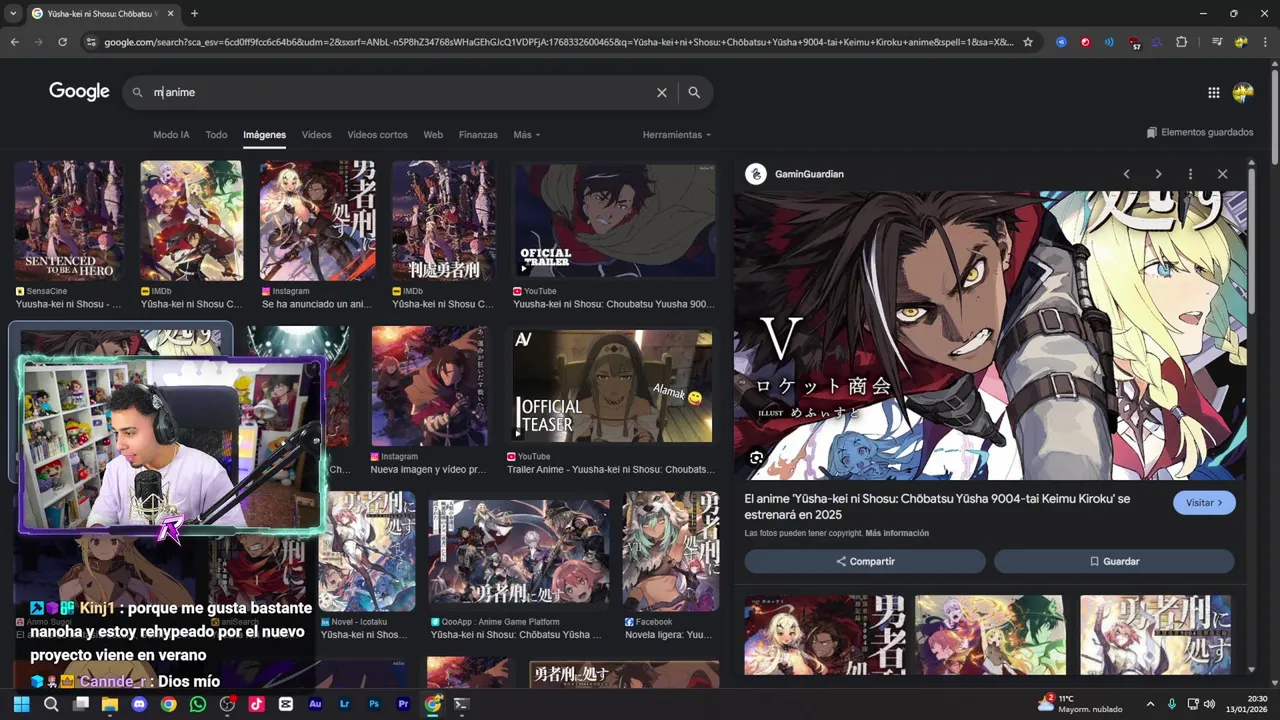
Task: Open the Google account profile picture on the page
Action: click(1243, 92)
